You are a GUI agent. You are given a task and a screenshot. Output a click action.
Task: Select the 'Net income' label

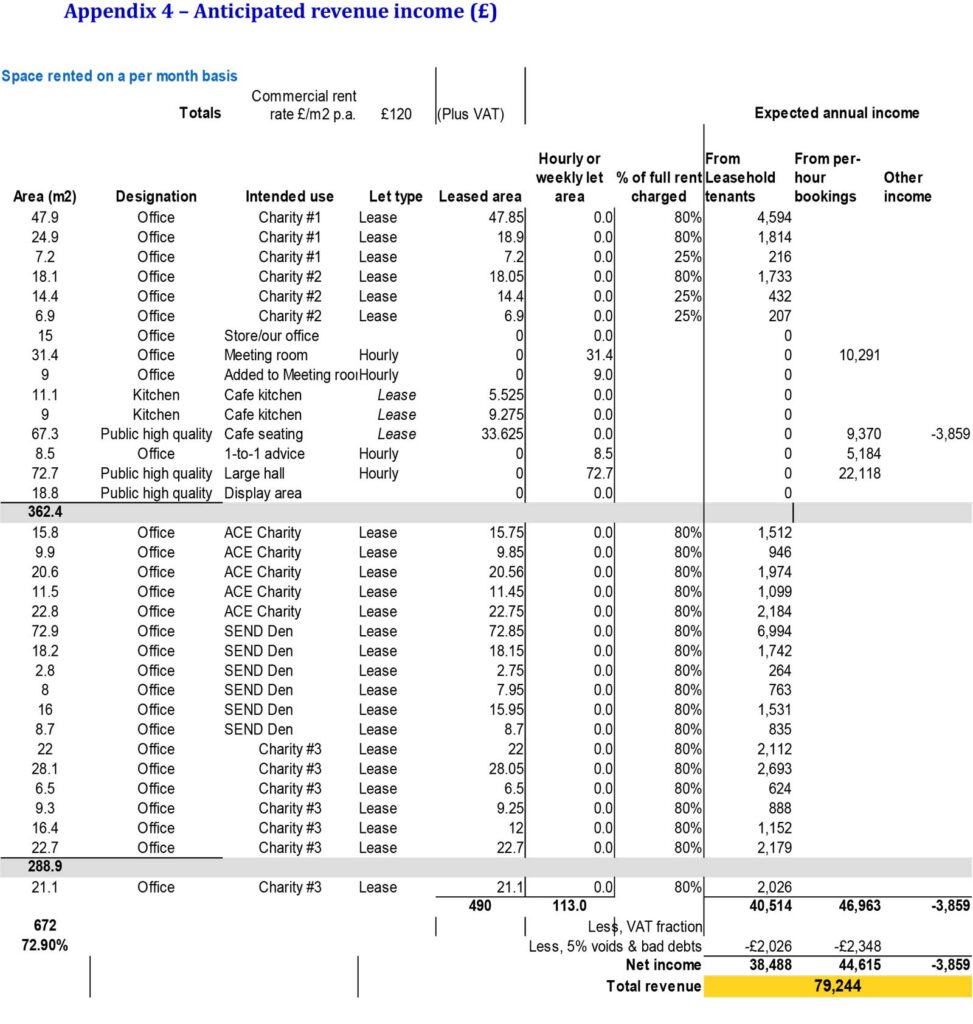coord(663,965)
